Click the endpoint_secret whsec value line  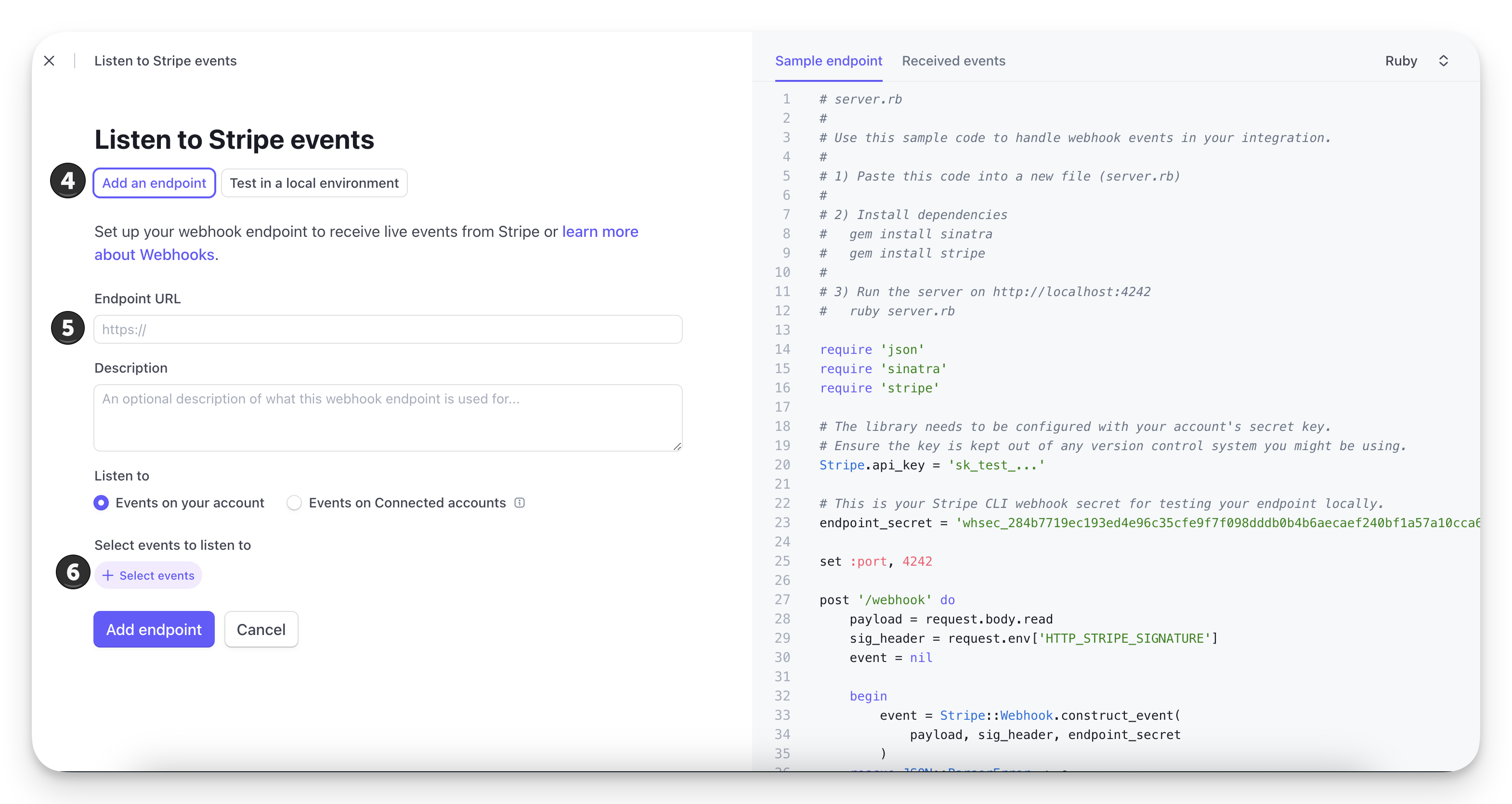coord(1149,522)
